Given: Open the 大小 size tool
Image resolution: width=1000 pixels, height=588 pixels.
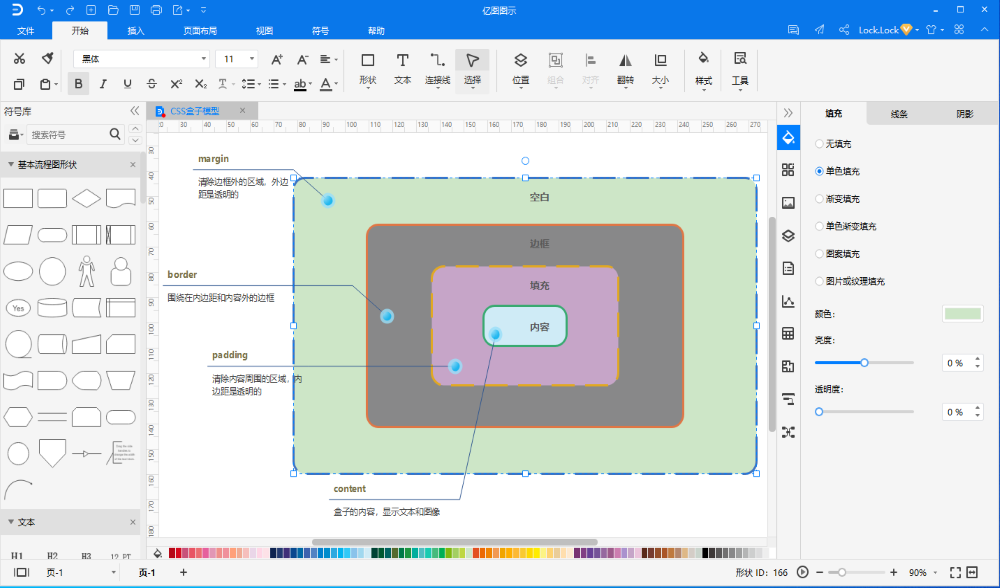Looking at the screenshot, I should [x=660, y=70].
